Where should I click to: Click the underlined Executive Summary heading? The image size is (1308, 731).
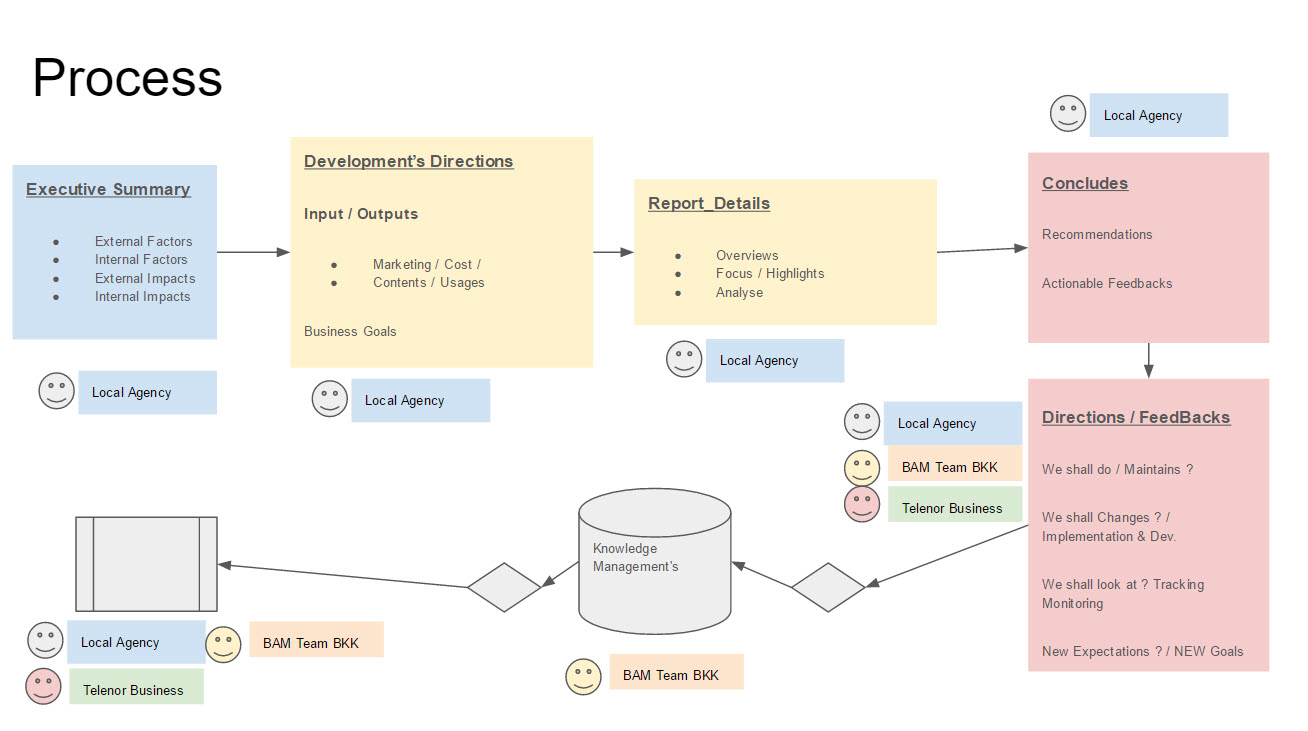pos(108,189)
